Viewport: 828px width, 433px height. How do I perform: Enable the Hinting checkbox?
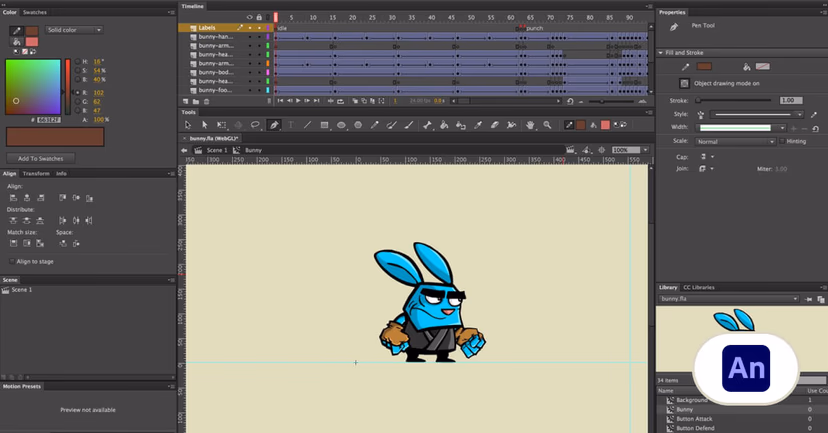pyautogui.click(x=782, y=142)
